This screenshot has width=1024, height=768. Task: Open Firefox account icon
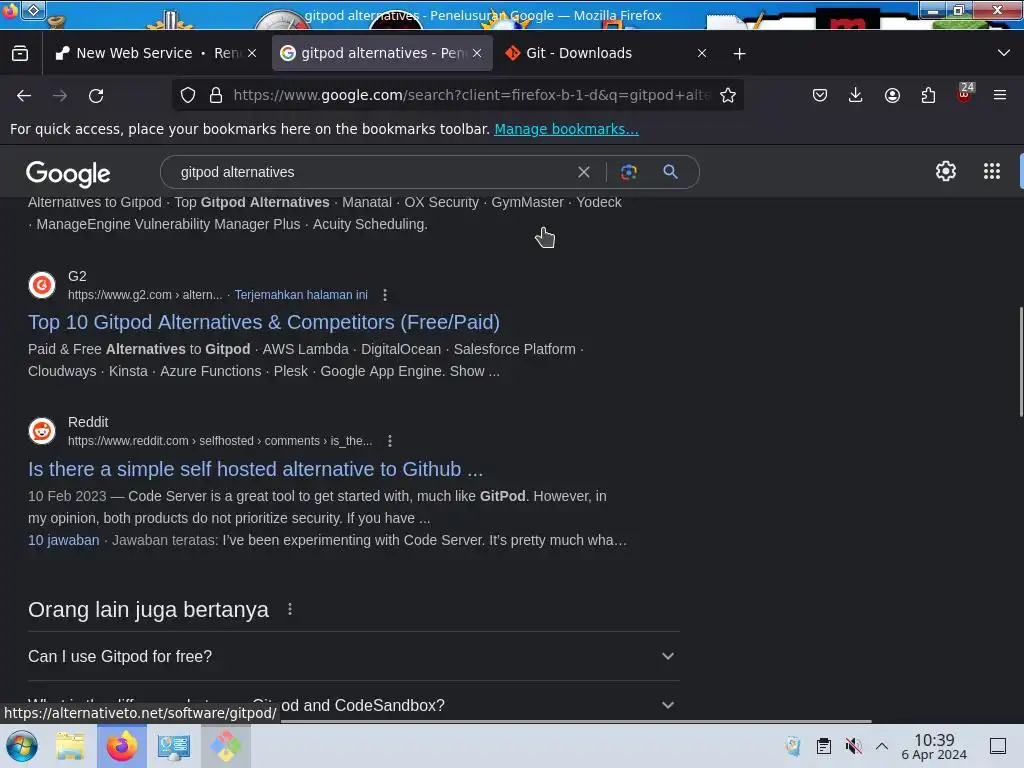tap(892, 95)
